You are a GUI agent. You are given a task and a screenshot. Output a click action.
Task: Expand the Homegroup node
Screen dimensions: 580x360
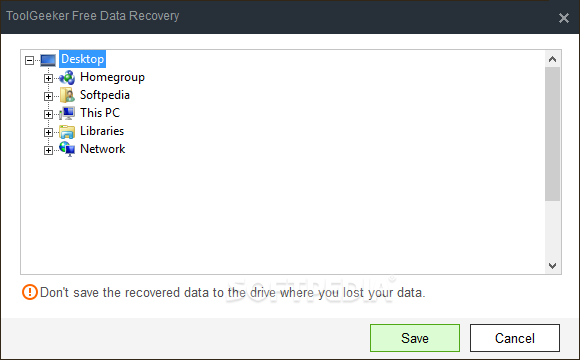tap(48, 78)
